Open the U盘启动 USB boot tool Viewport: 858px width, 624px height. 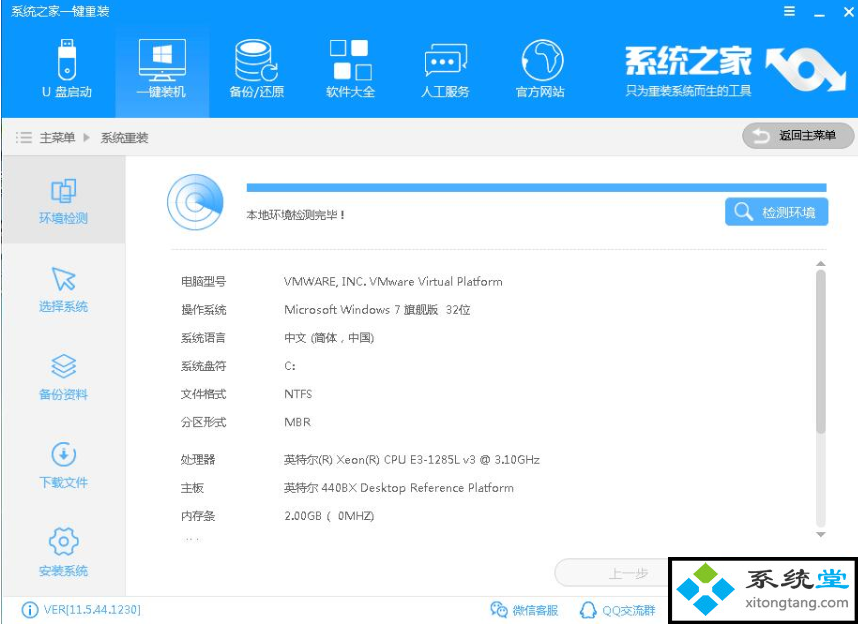pos(67,69)
